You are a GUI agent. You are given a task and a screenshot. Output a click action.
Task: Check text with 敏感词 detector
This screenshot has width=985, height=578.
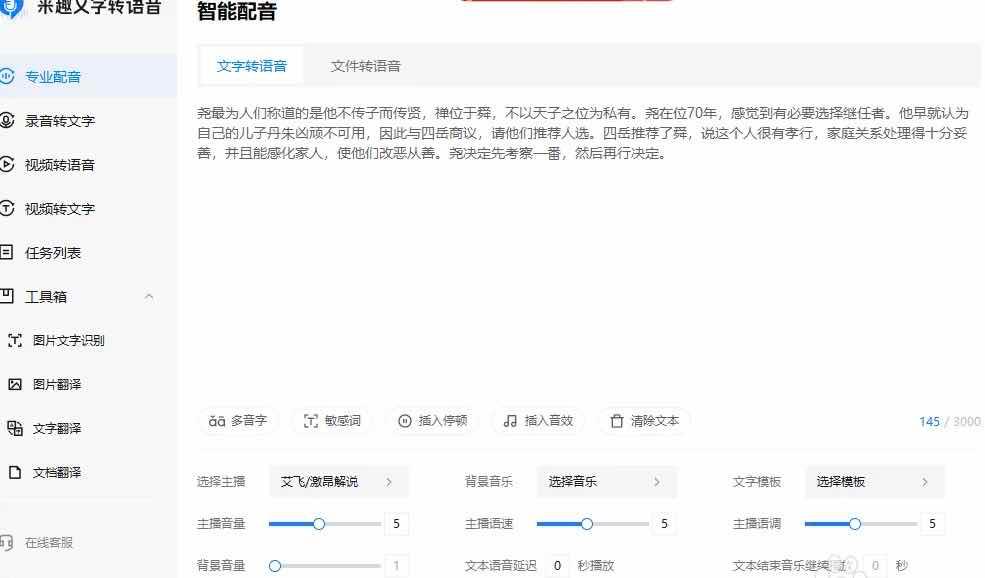click(x=334, y=421)
